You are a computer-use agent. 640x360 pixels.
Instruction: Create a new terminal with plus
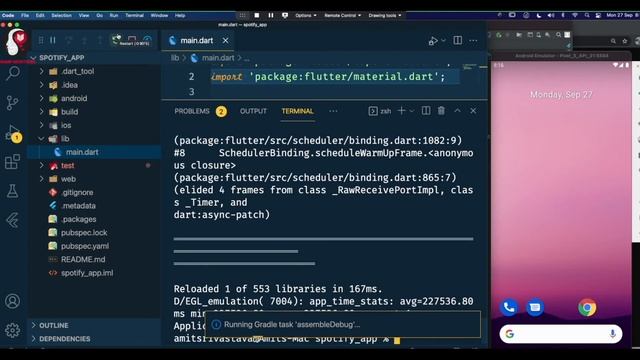(401, 111)
